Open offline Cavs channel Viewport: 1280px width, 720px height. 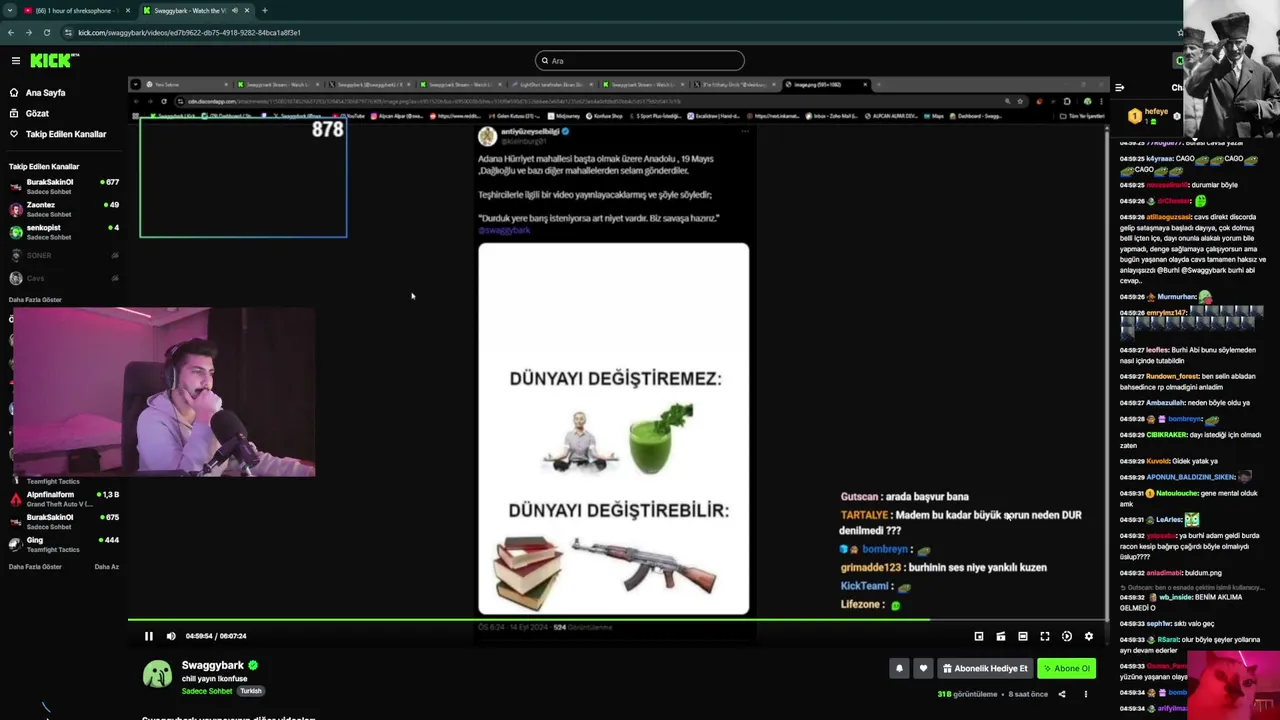click(64, 278)
